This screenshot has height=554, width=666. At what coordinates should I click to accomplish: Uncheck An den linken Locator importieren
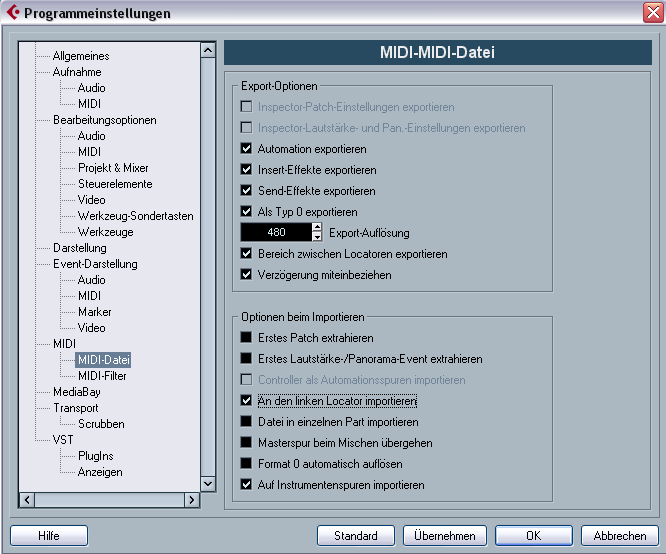(246, 400)
